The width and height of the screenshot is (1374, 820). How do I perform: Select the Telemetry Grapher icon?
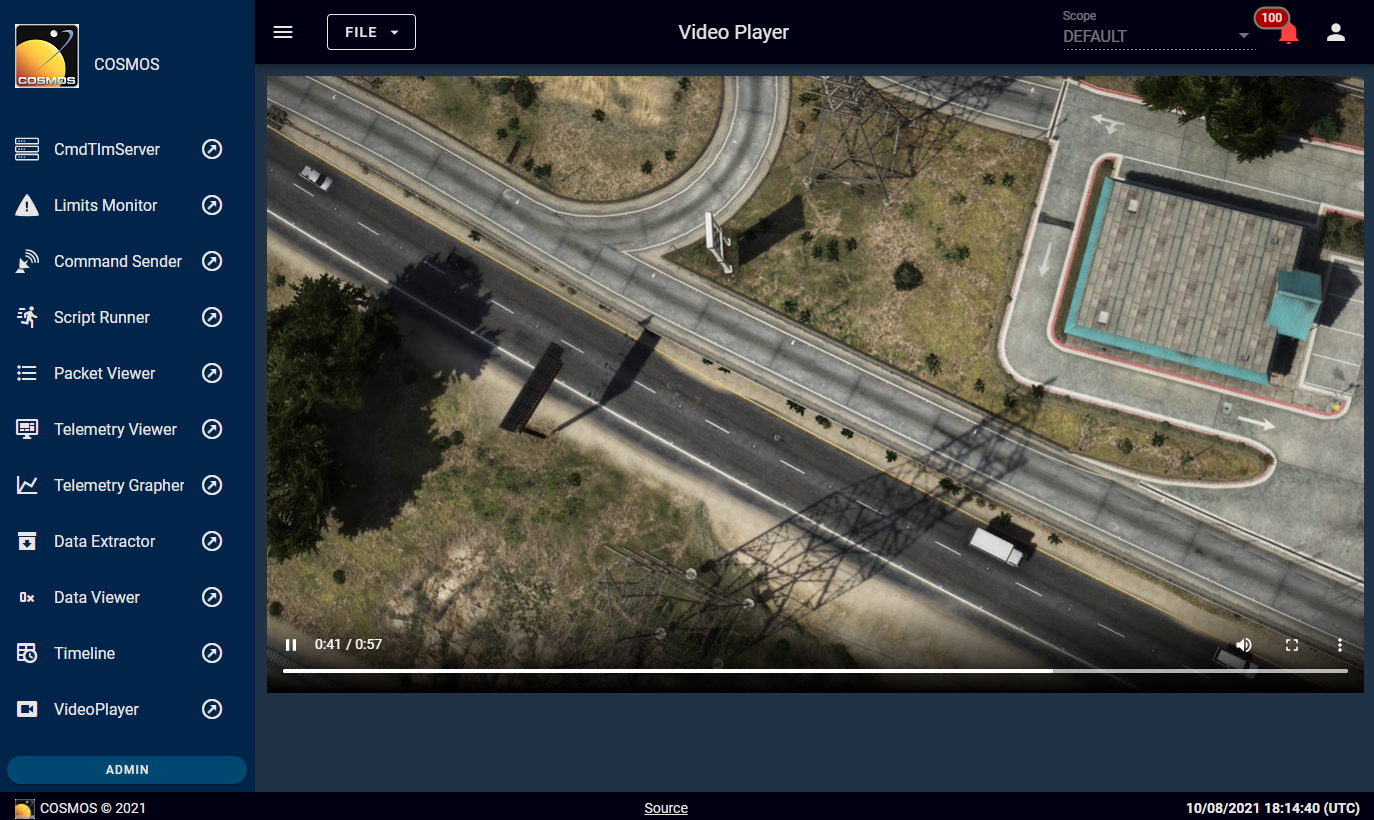[x=27, y=485]
